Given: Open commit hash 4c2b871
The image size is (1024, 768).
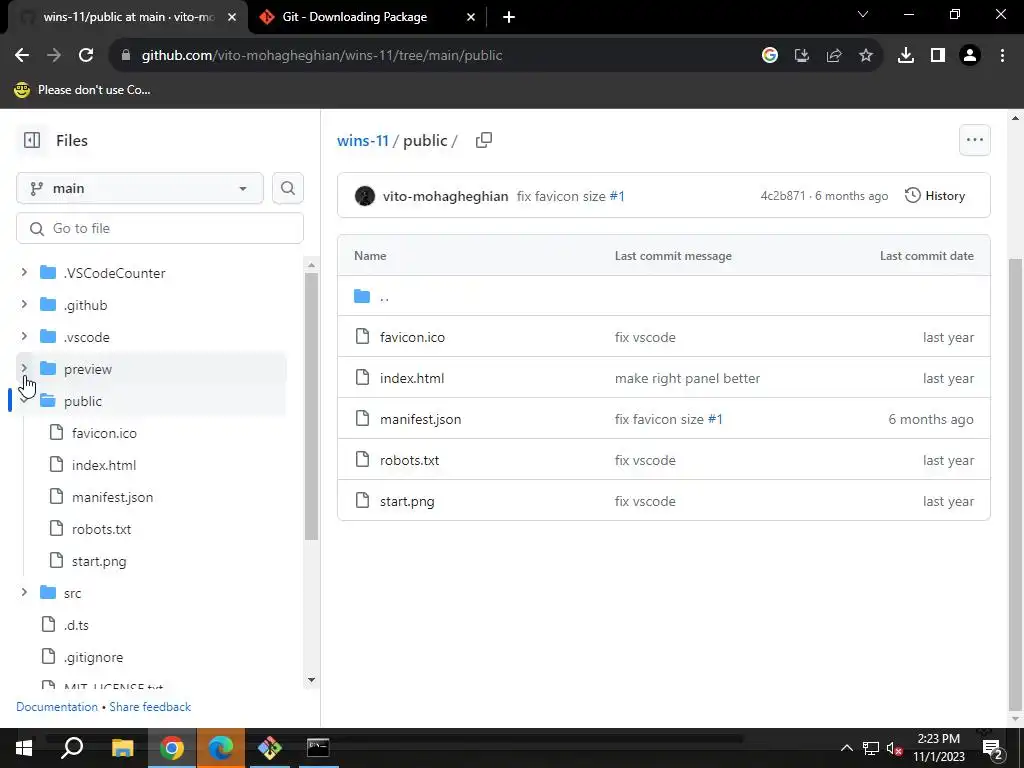Looking at the screenshot, I should [x=782, y=196].
